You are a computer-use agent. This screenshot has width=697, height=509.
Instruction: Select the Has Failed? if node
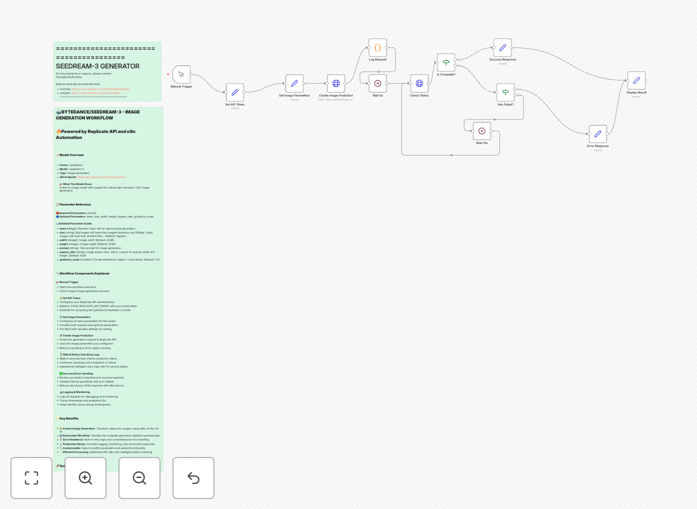[x=505, y=92]
